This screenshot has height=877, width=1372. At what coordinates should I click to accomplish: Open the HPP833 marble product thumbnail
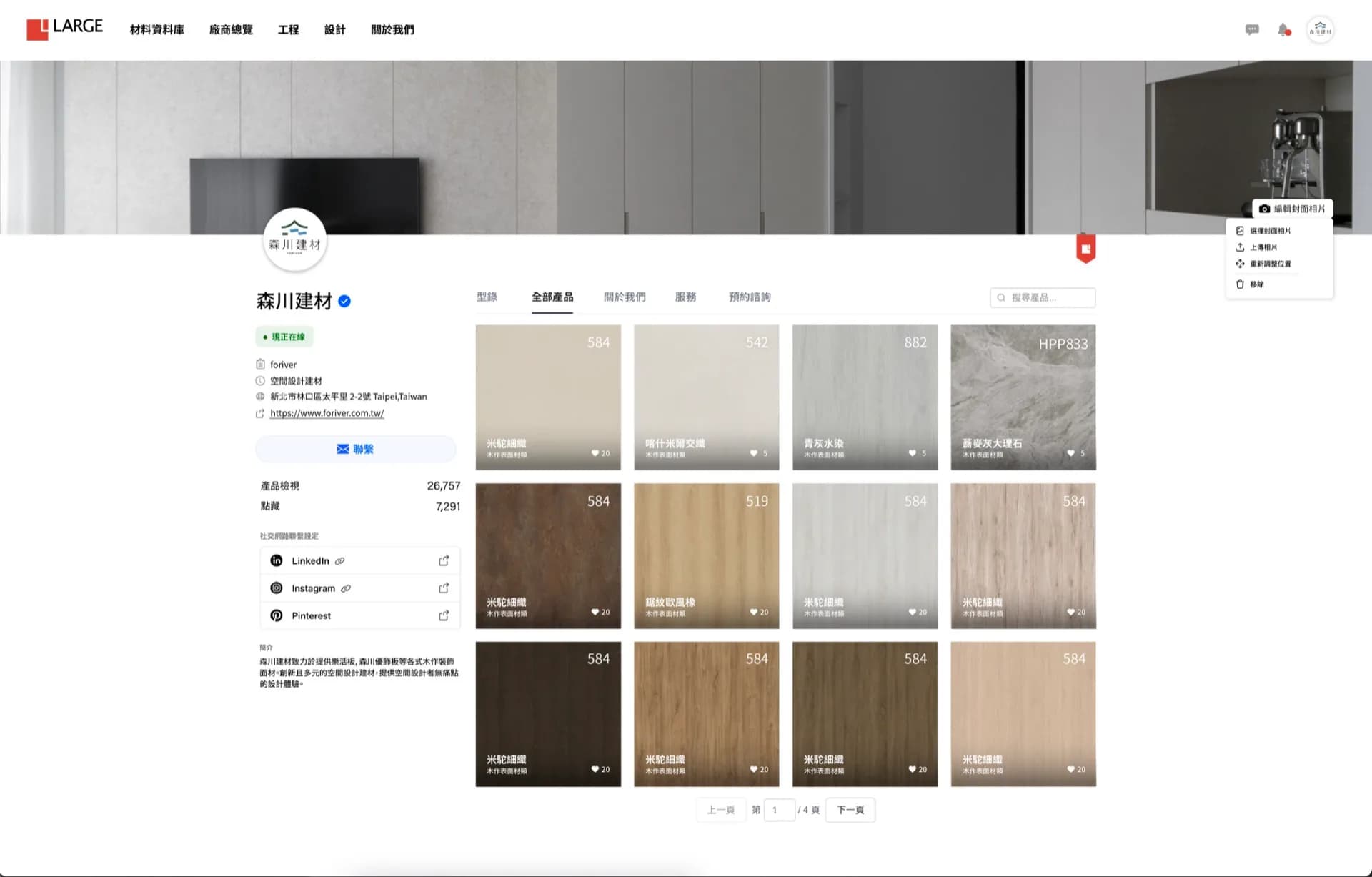tap(1023, 397)
